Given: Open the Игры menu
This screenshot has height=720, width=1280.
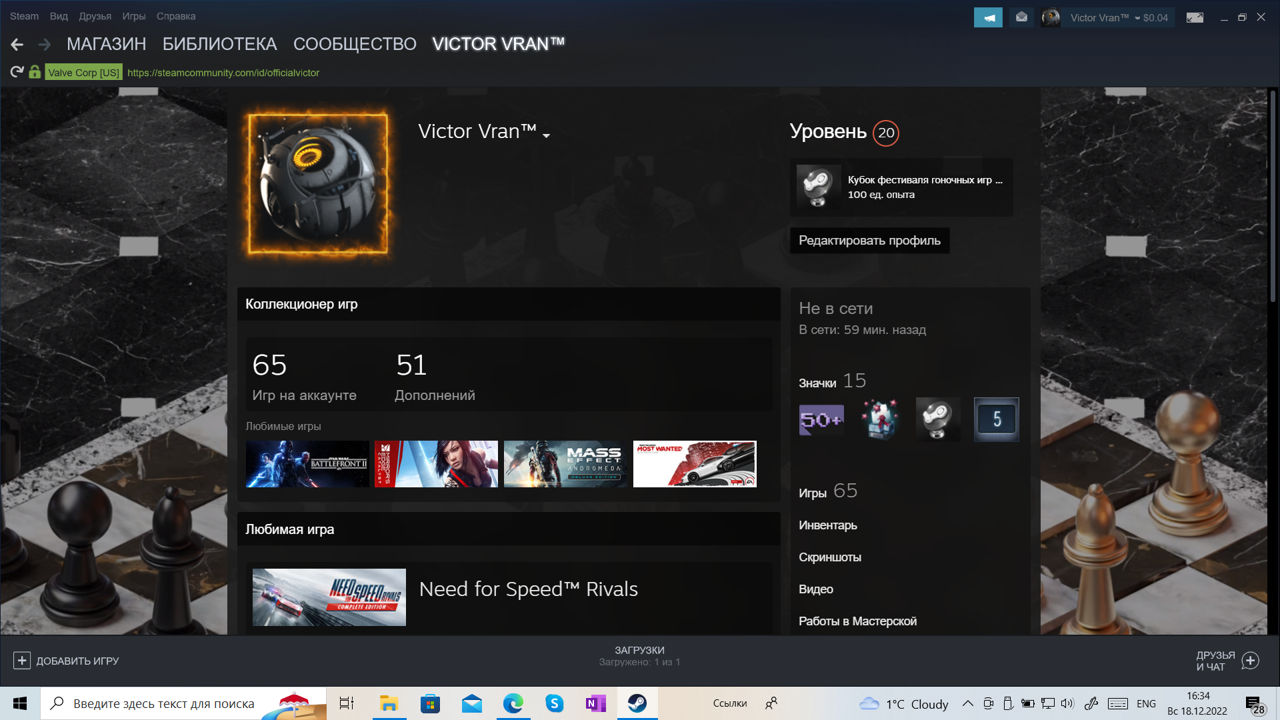Looking at the screenshot, I should point(134,16).
